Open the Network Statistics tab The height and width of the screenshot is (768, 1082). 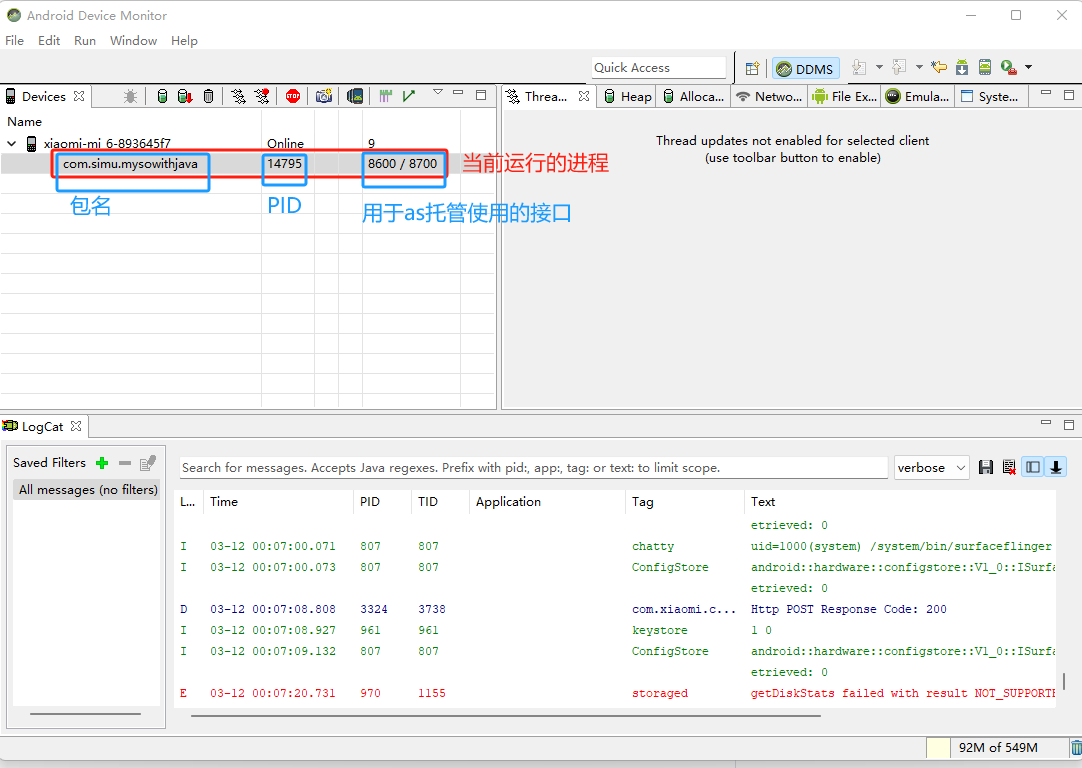click(x=769, y=97)
